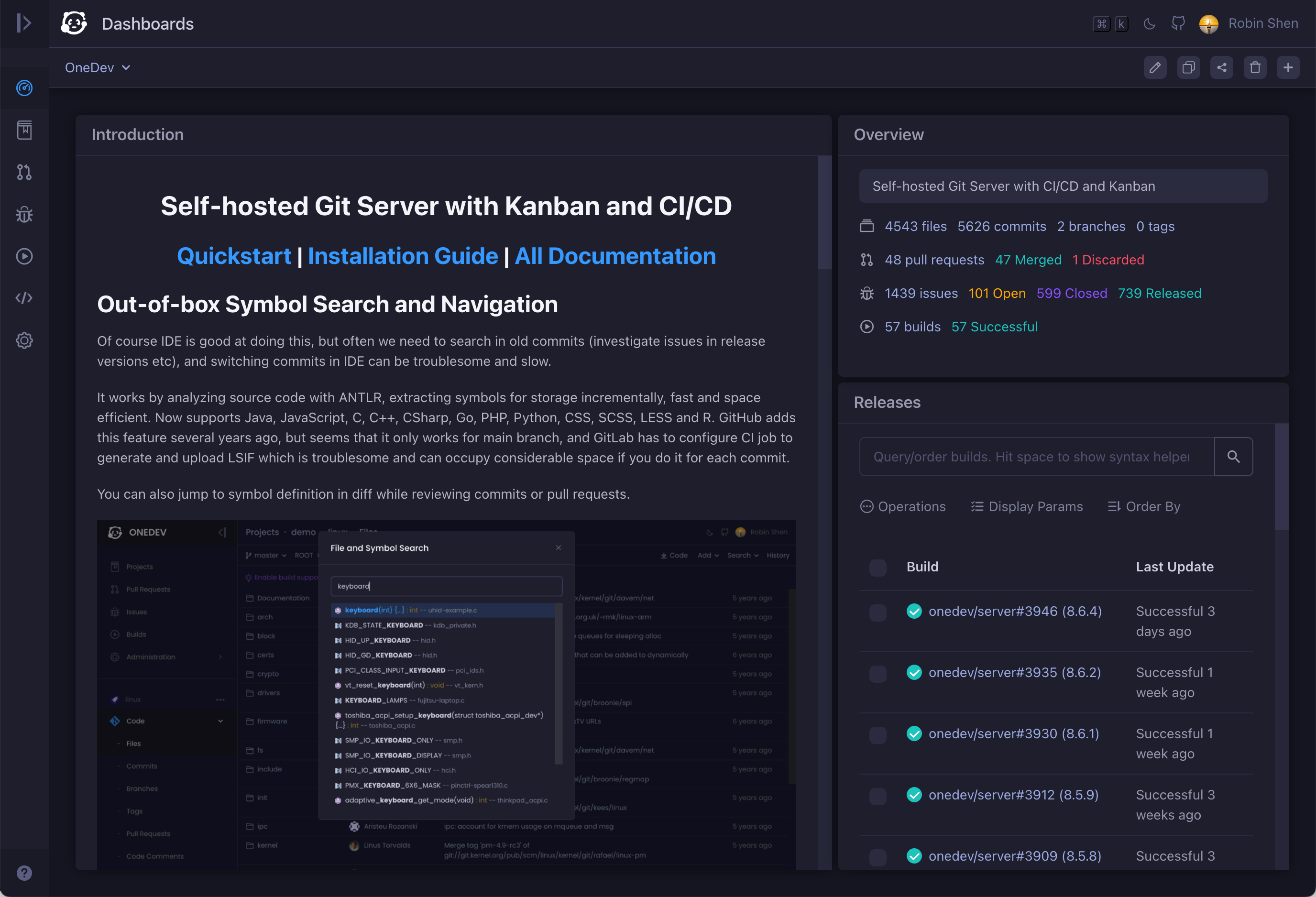This screenshot has width=1316, height=897.
Task: Click the copy dashboard icon in toolbar
Action: click(x=1188, y=68)
